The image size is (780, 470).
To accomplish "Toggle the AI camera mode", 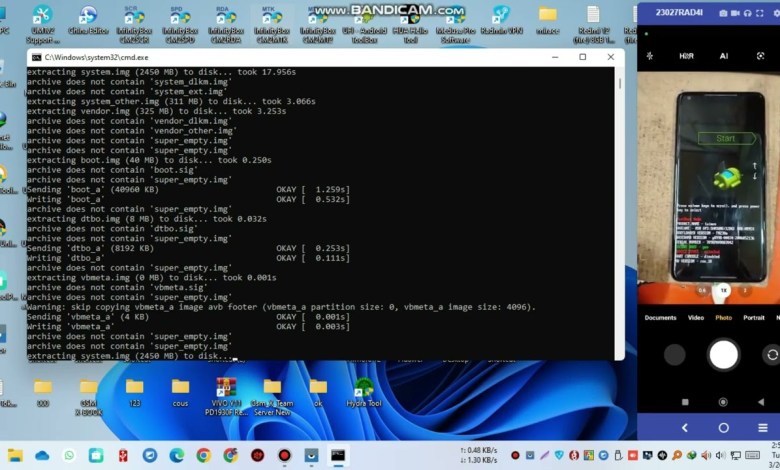I will 724,56.
